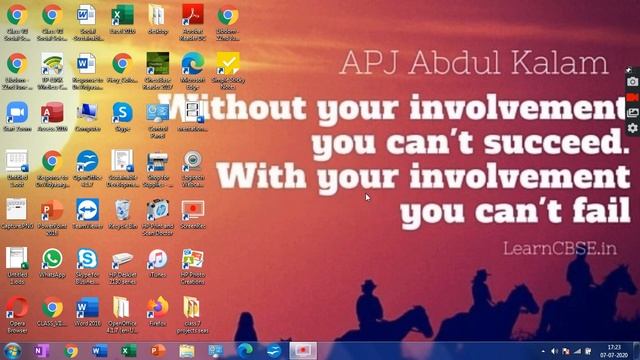640x360 pixels.
Task: Open ScreenRec settings gear icon
Action: point(632,128)
